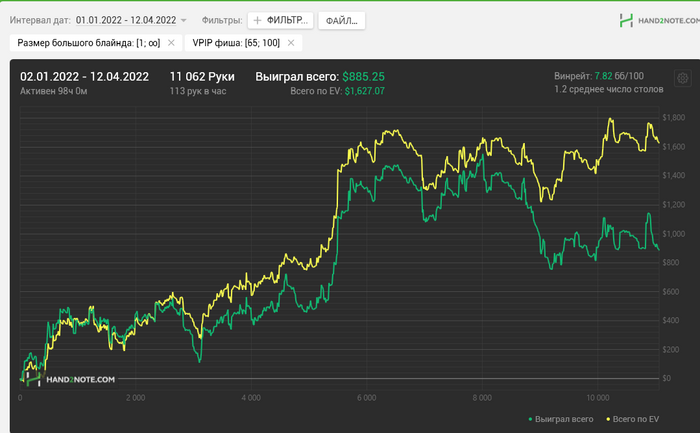This screenshot has height=433, width=700.
Task: Toggle the Выиграл всего legend series
Action: 561,419
